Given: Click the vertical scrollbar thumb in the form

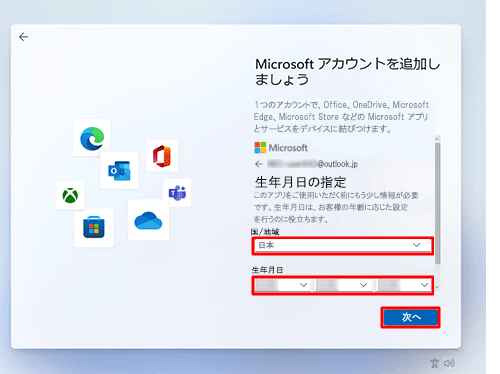Looking at the screenshot, I should 438,204.
